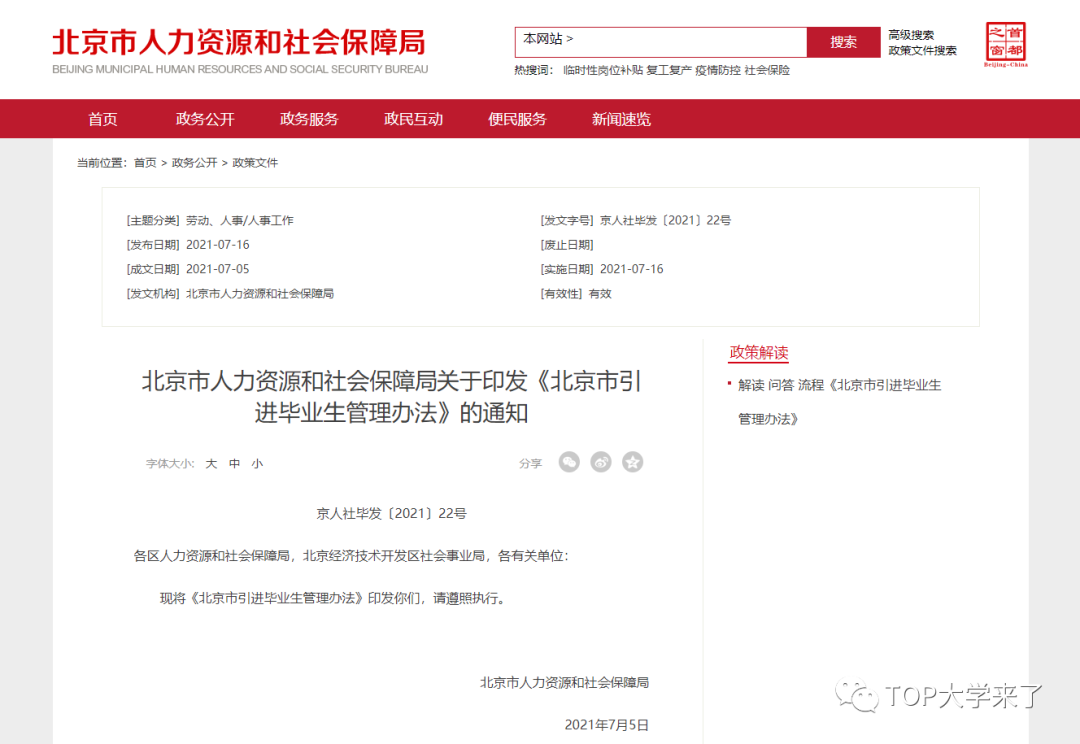Click the 主题分类 劳动、人事/人事工作 text

coord(240,220)
